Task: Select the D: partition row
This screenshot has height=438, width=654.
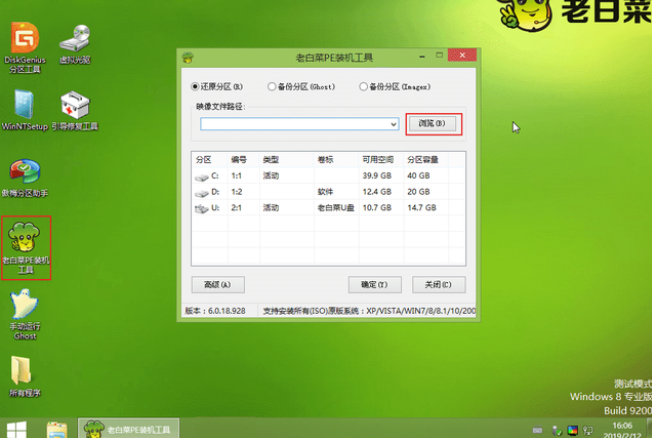Action: 328,192
